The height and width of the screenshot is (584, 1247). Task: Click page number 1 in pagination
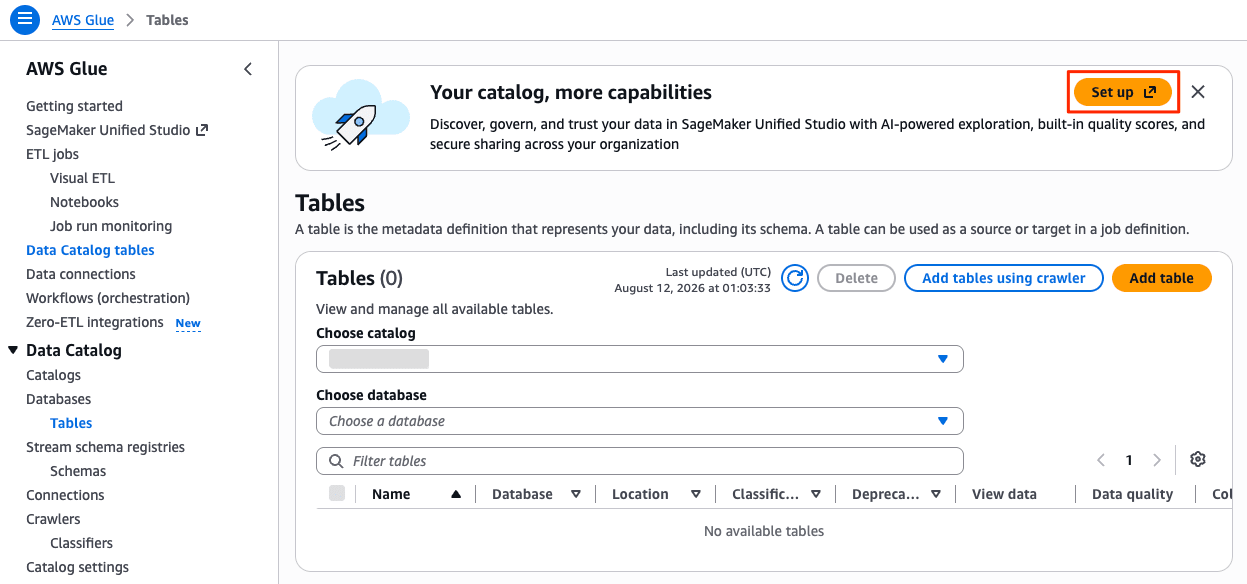pyautogui.click(x=1129, y=460)
